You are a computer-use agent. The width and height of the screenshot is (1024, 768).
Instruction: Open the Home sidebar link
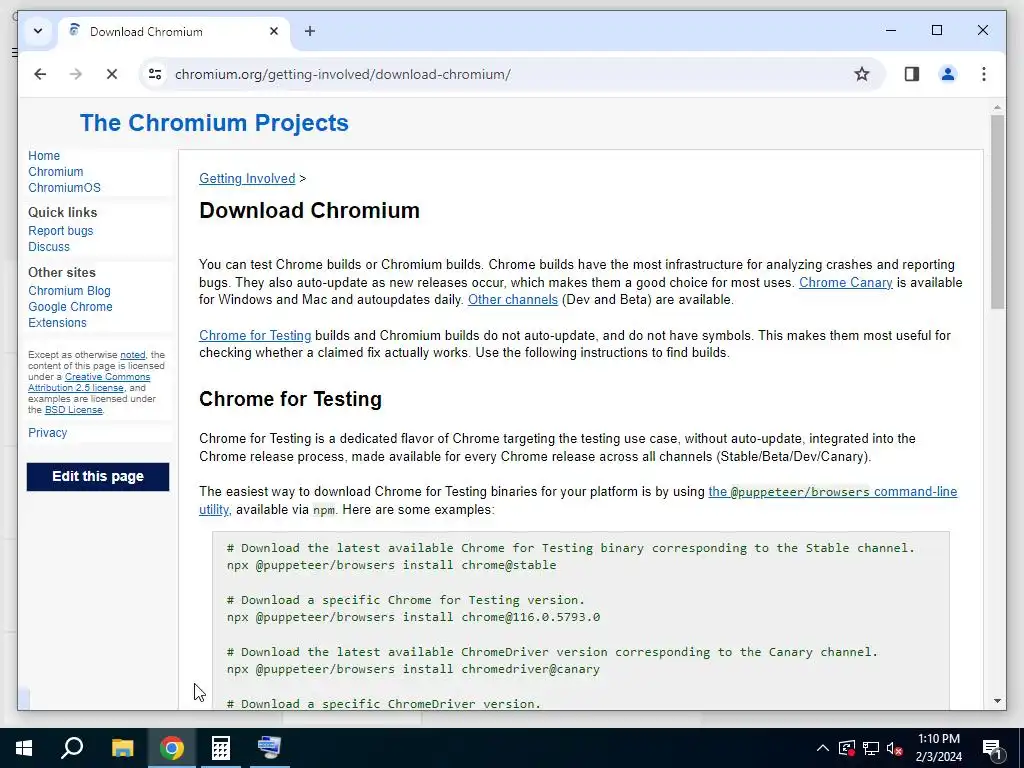(44, 155)
